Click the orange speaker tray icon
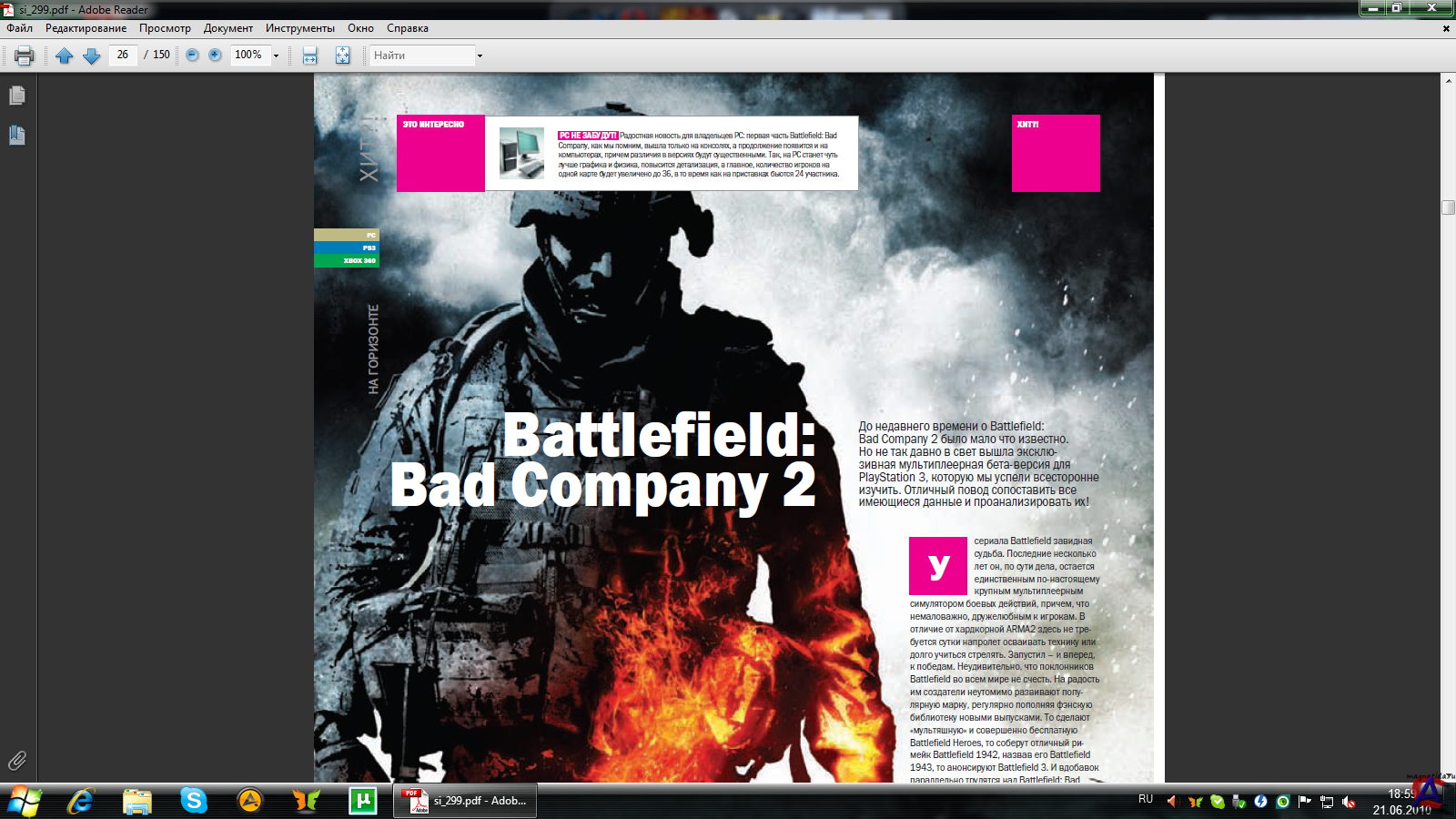This screenshot has width=1456, height=819. pos(1172,802)
